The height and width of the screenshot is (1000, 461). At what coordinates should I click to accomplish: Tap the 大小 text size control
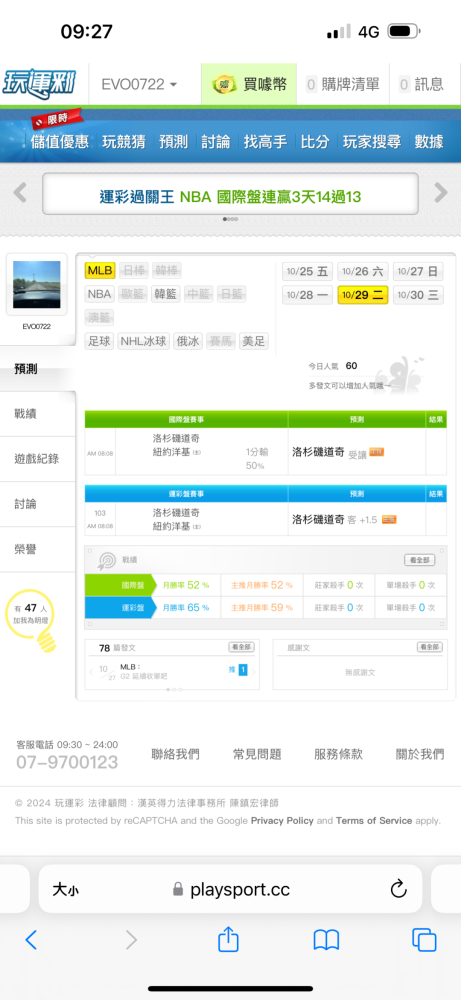click(x=66, y=890)
